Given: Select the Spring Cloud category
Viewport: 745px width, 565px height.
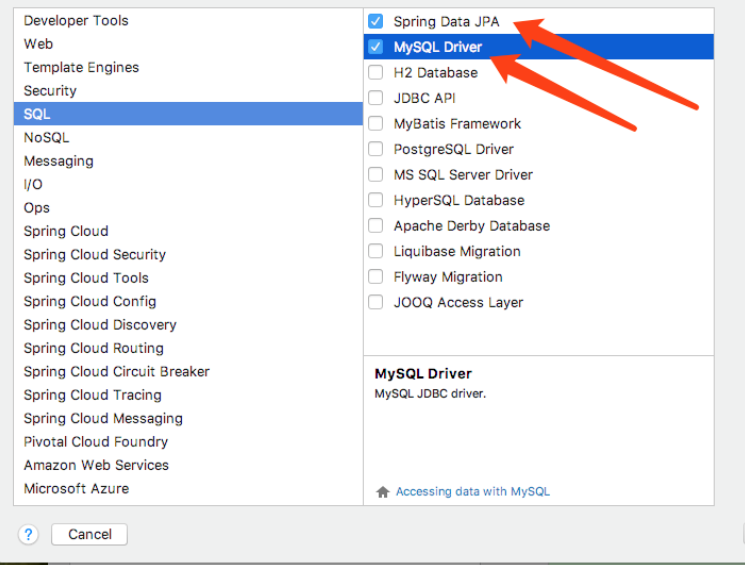Looking at the screenshot, I should (x=188, y=231).
